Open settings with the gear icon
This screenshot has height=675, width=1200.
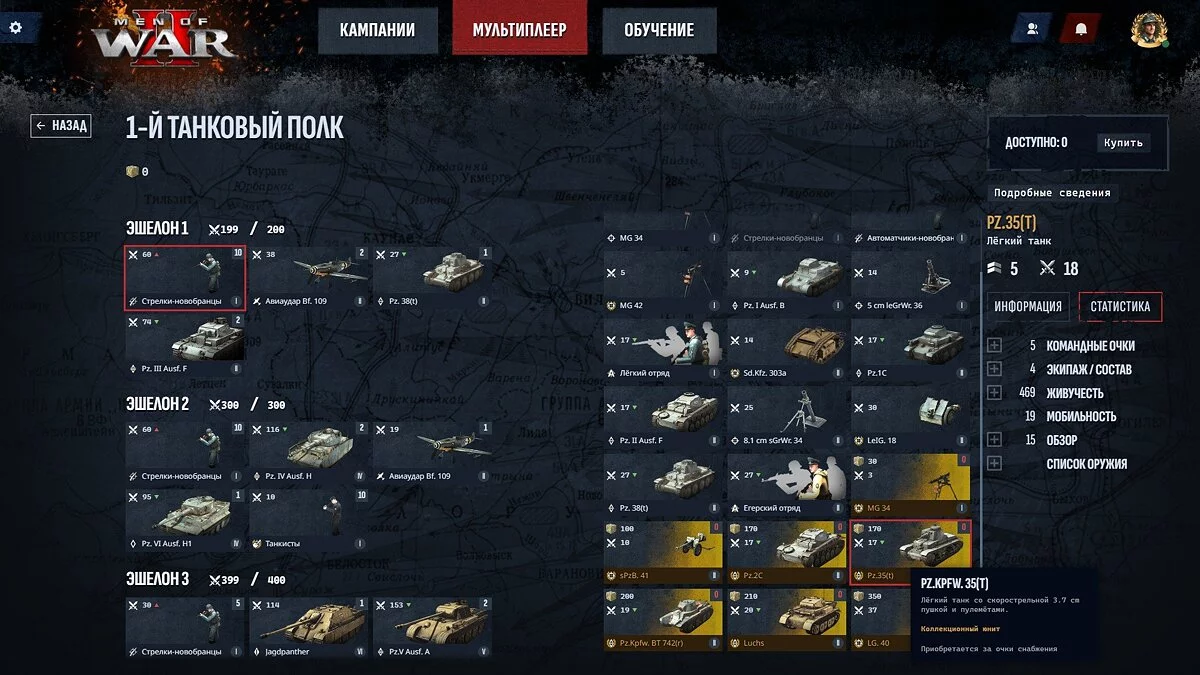pyautogui.click(x=15, y=28)
